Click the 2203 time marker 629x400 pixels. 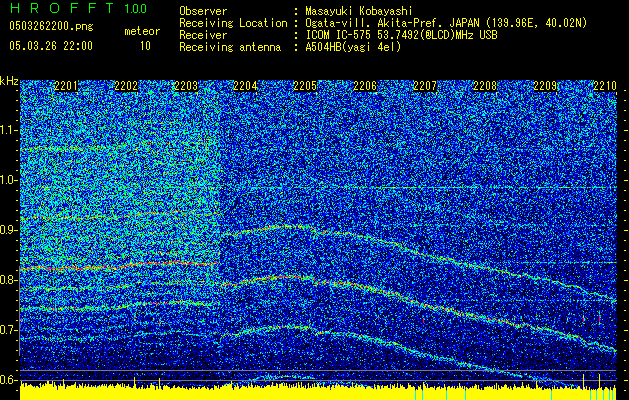tap(186, 86)
